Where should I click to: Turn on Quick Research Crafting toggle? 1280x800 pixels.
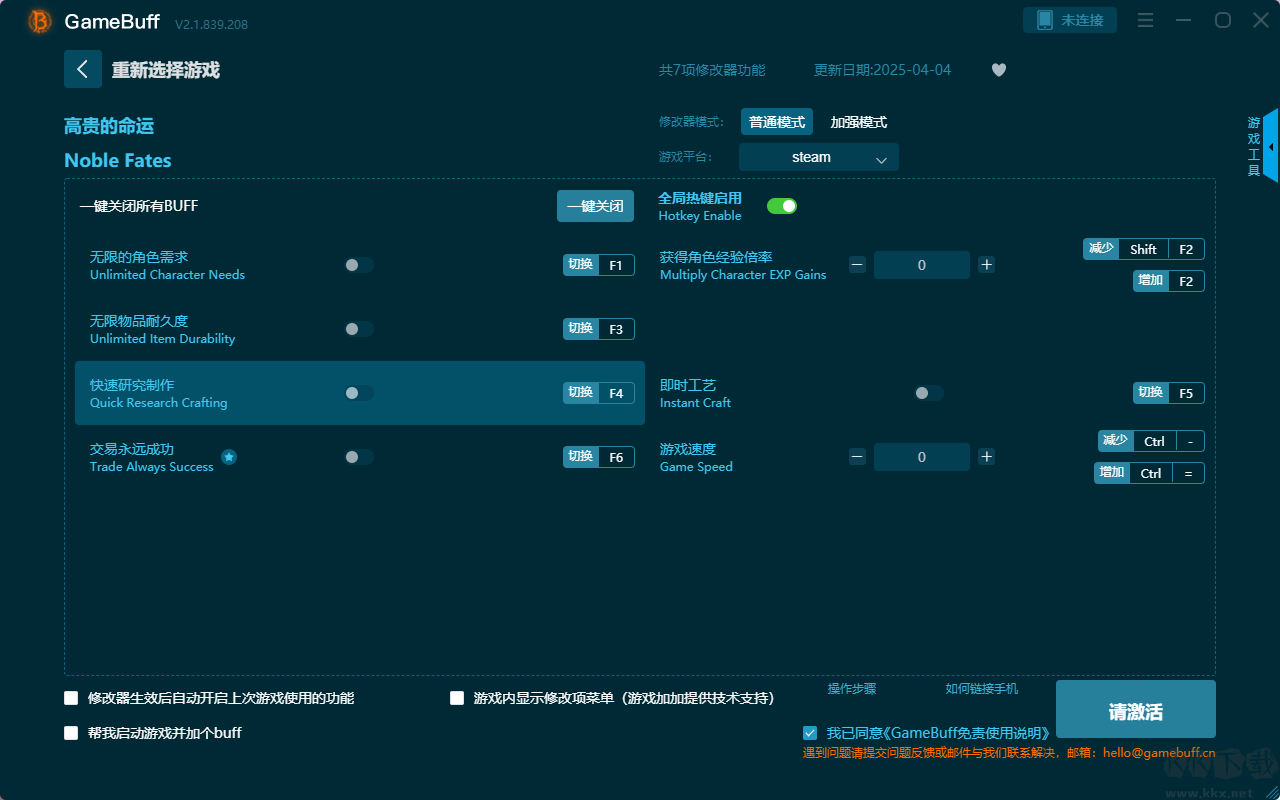[359, 393]
